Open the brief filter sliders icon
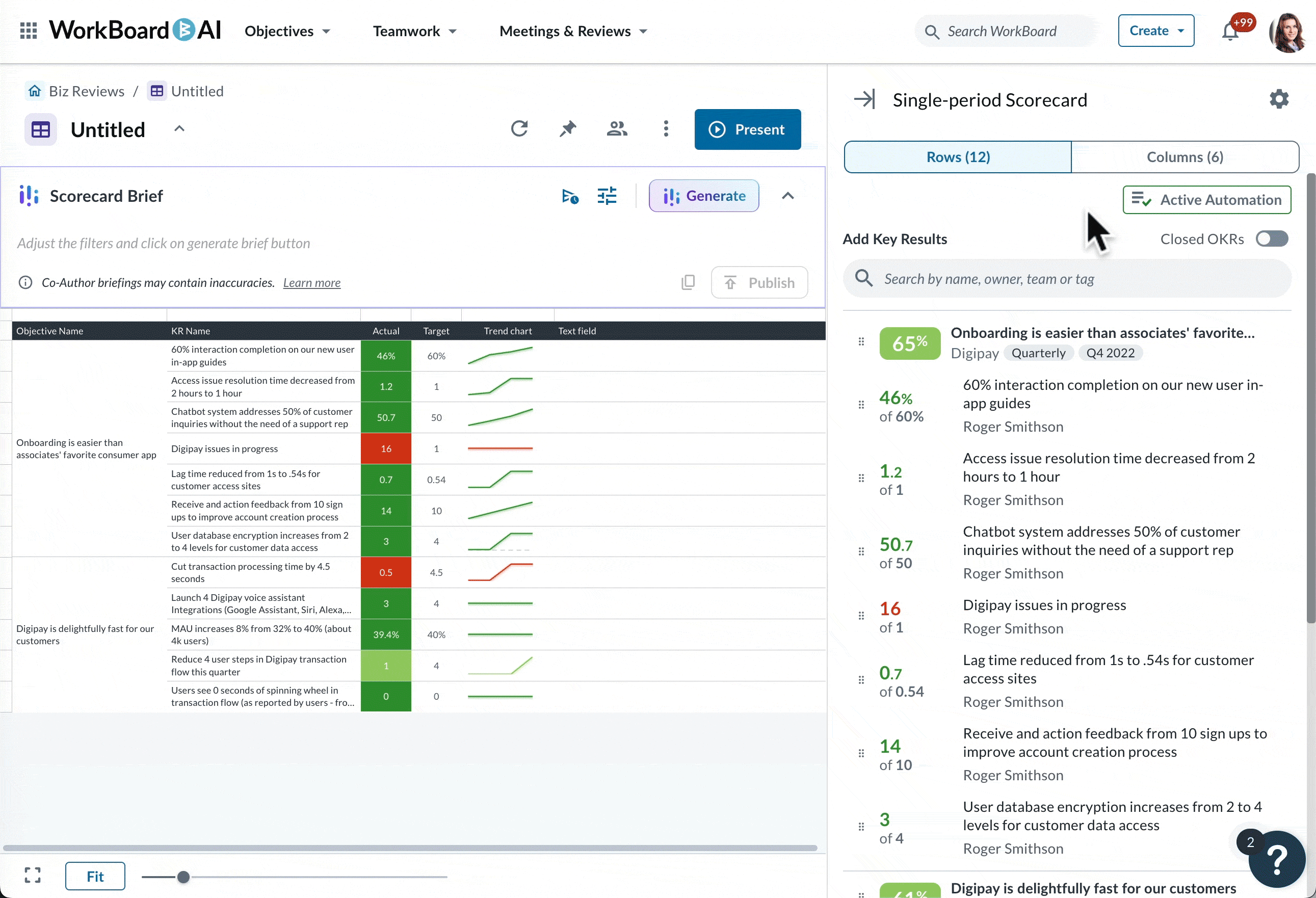Viewport: 1316px width, 898px height. (607, 196)
